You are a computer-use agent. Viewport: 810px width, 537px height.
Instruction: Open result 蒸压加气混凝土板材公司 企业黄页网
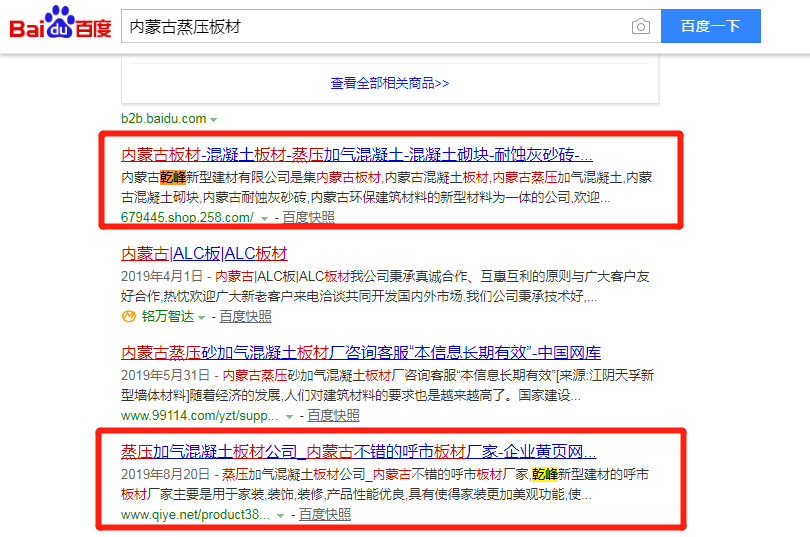[x=359, y=452]
